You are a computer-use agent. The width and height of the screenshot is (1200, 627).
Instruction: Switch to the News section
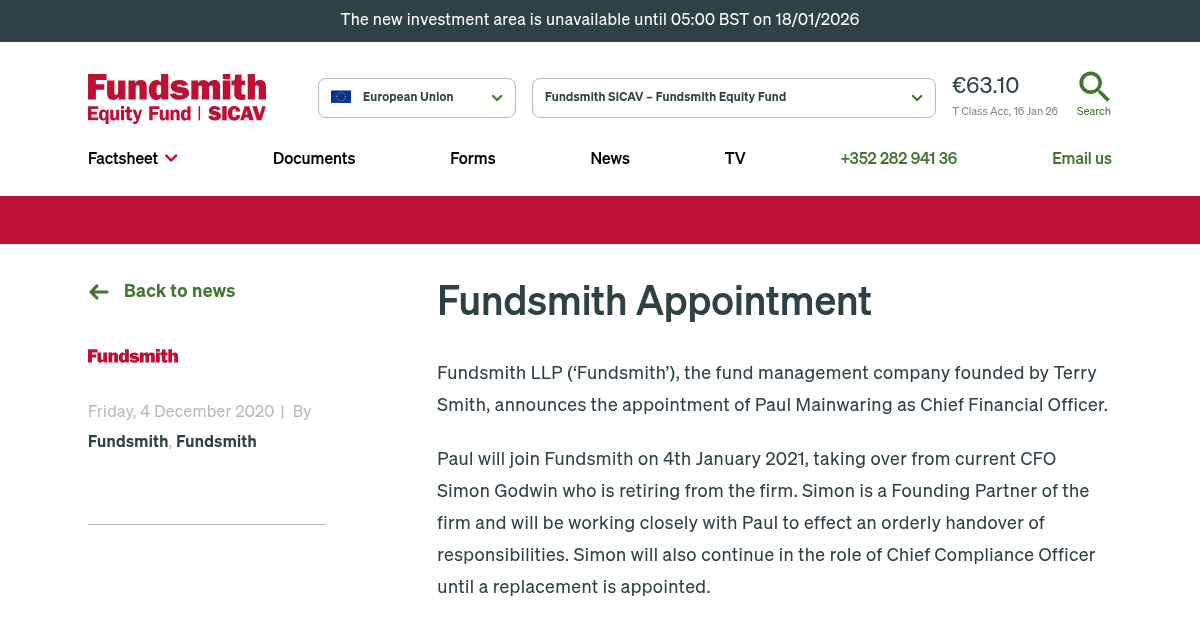[610, 158]
